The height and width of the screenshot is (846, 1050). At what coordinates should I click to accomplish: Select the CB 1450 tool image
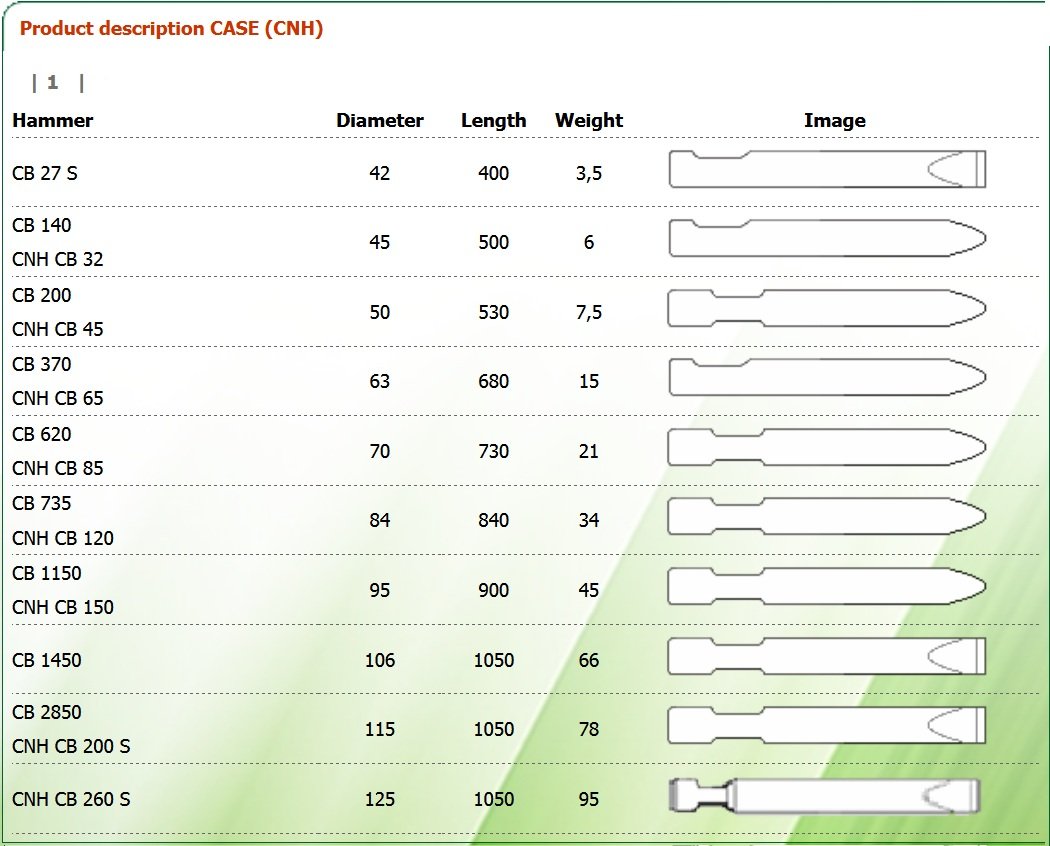click(828, 656)
